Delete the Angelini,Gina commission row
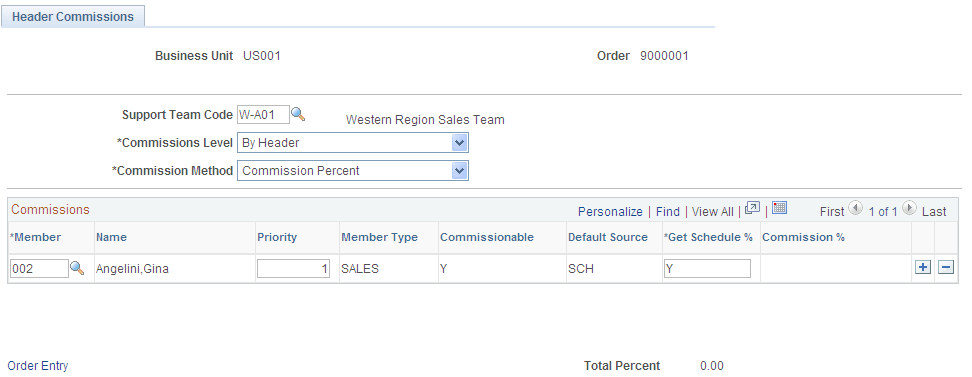Screen dimensions: 972x377 (x=947, y=267)
